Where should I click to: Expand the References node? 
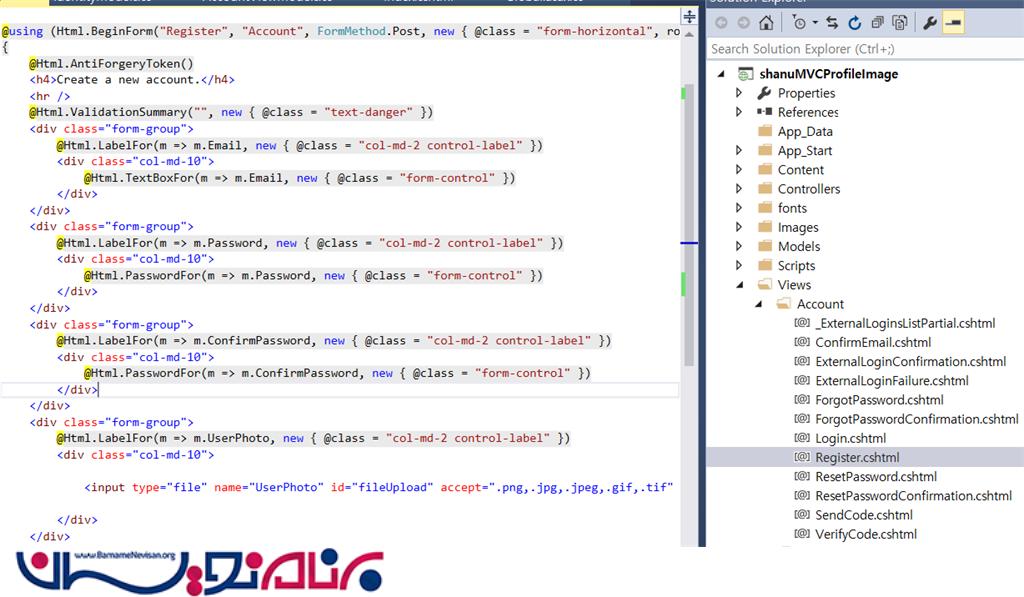[x=739, y=112]
